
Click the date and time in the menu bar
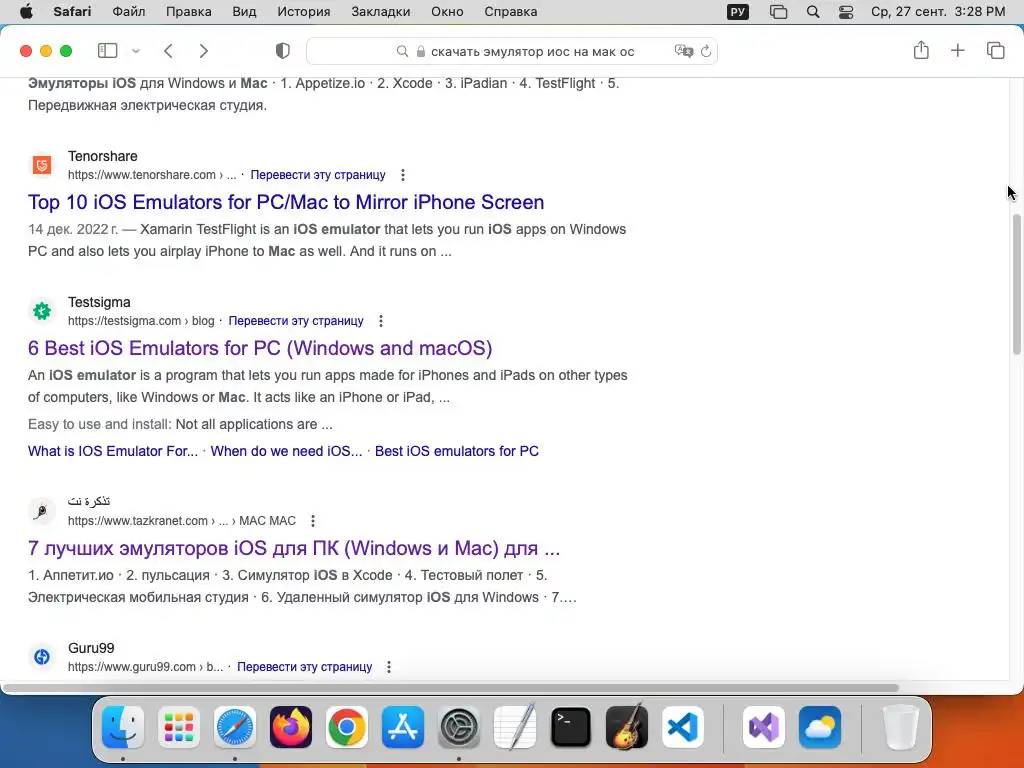coord(938,12)
